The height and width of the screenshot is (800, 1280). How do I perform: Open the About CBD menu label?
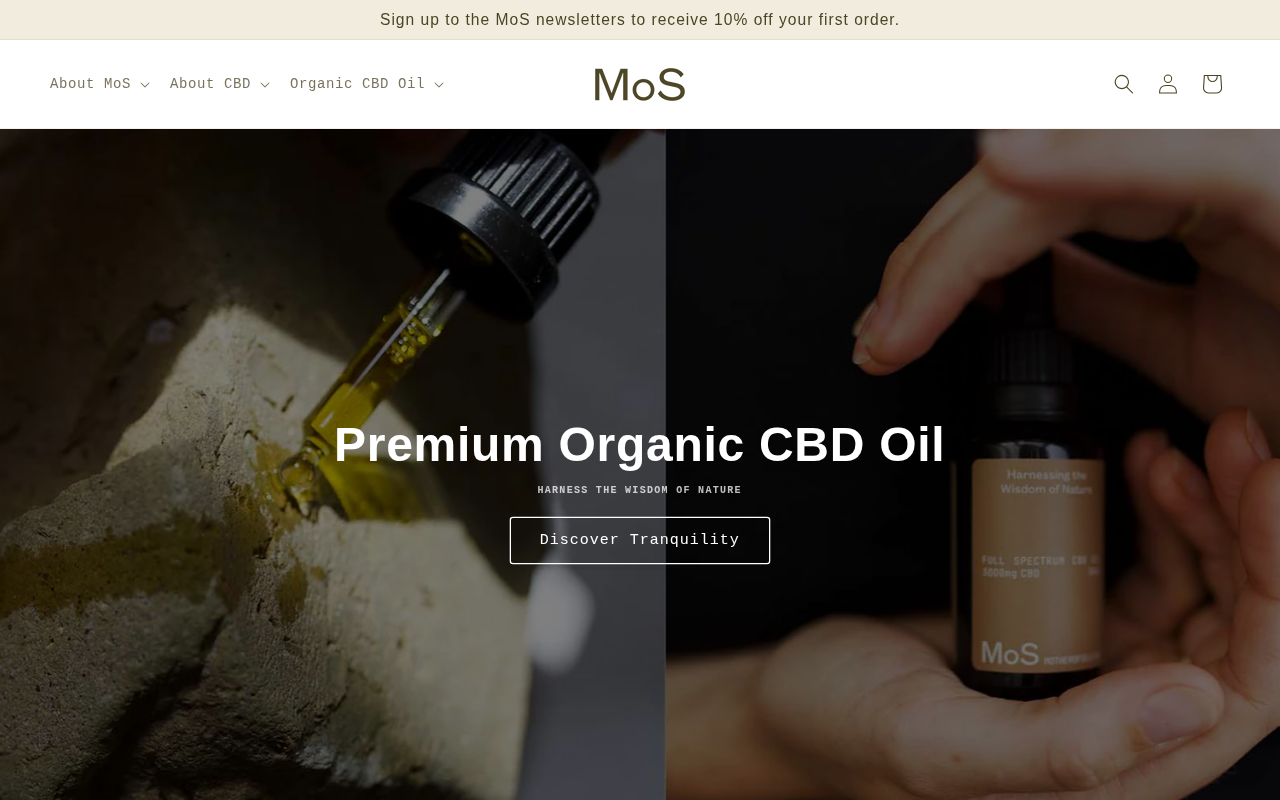tap(210, 84)
